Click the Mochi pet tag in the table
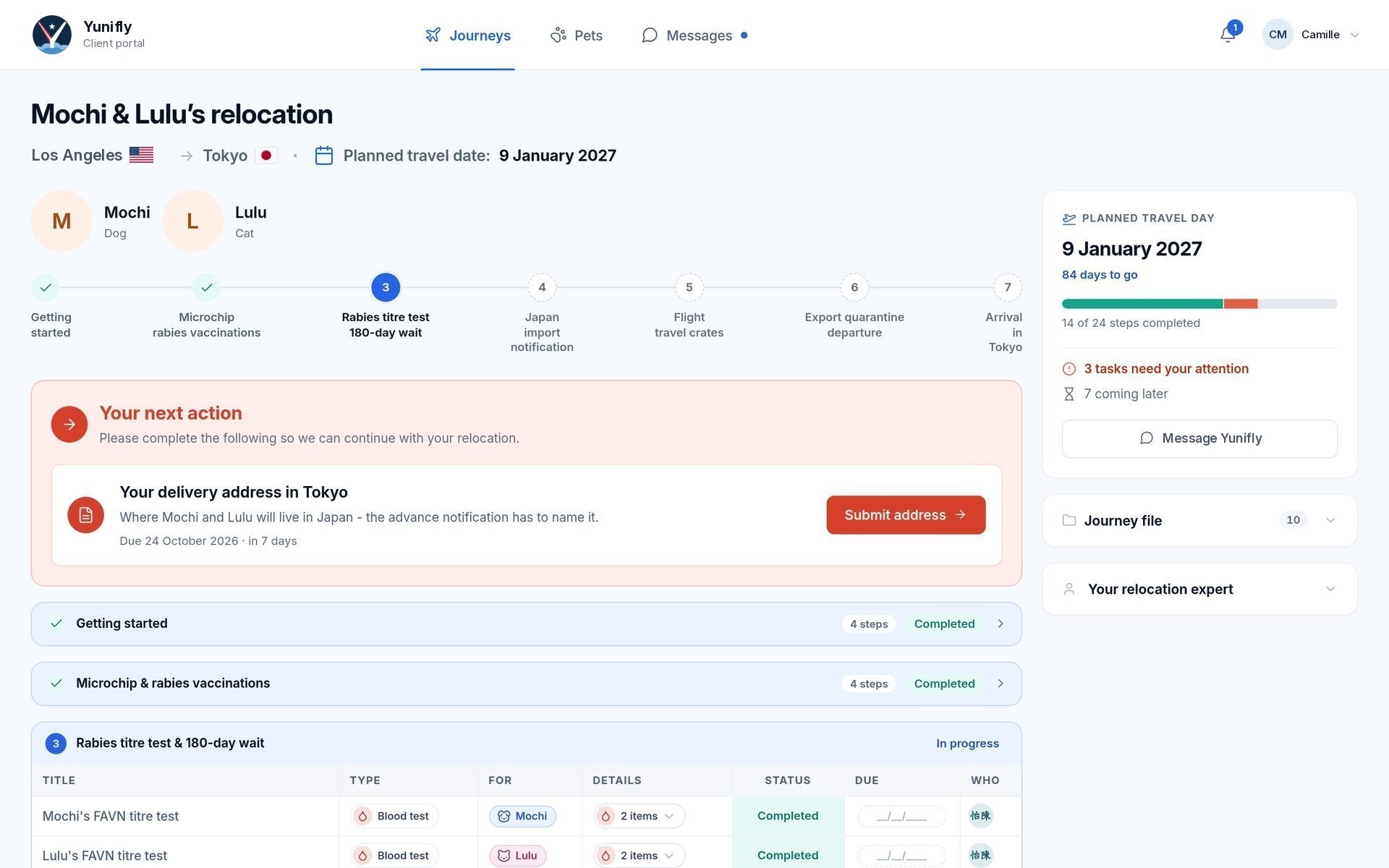1389x868 pixels. point(522,816)
